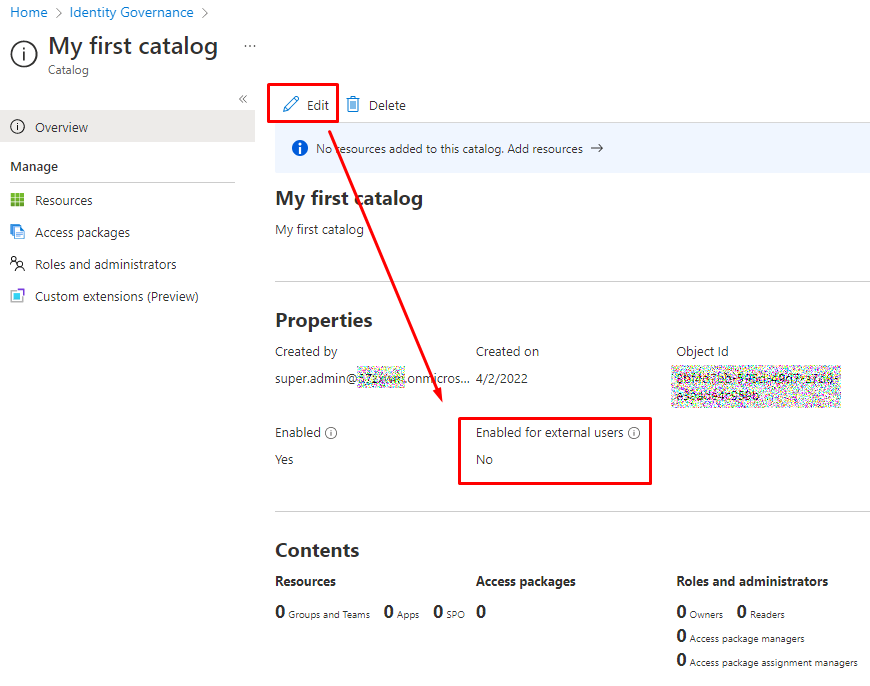
Task: Click info icon beside Enabled for external users
Action: 634,433
